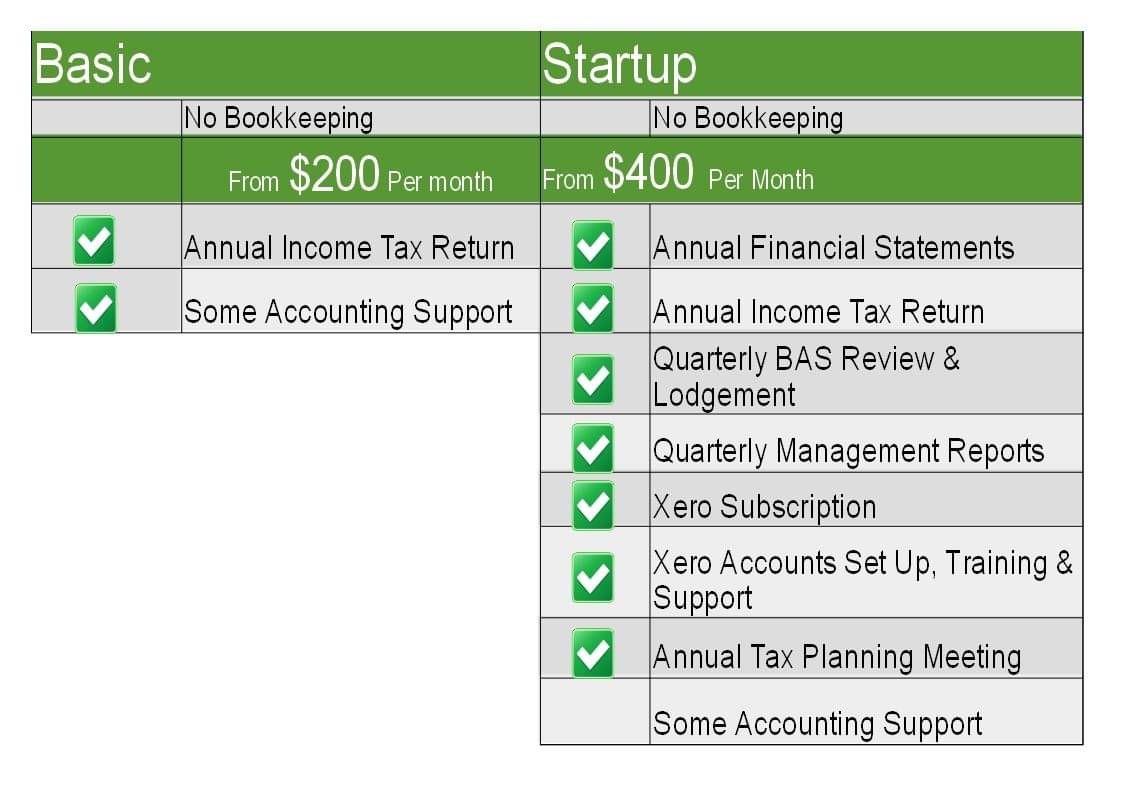The height and width of the screenshot is (794, 1123).
Task: Click No Bookkeeping under the Startup plan
Action: pyautogui.click(x=748, y=118)
